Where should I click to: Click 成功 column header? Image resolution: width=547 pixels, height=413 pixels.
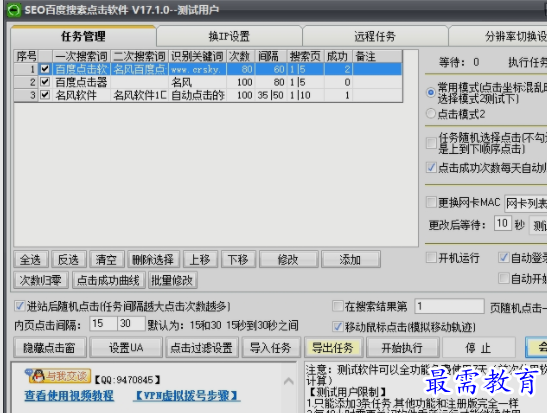(338, 56)
